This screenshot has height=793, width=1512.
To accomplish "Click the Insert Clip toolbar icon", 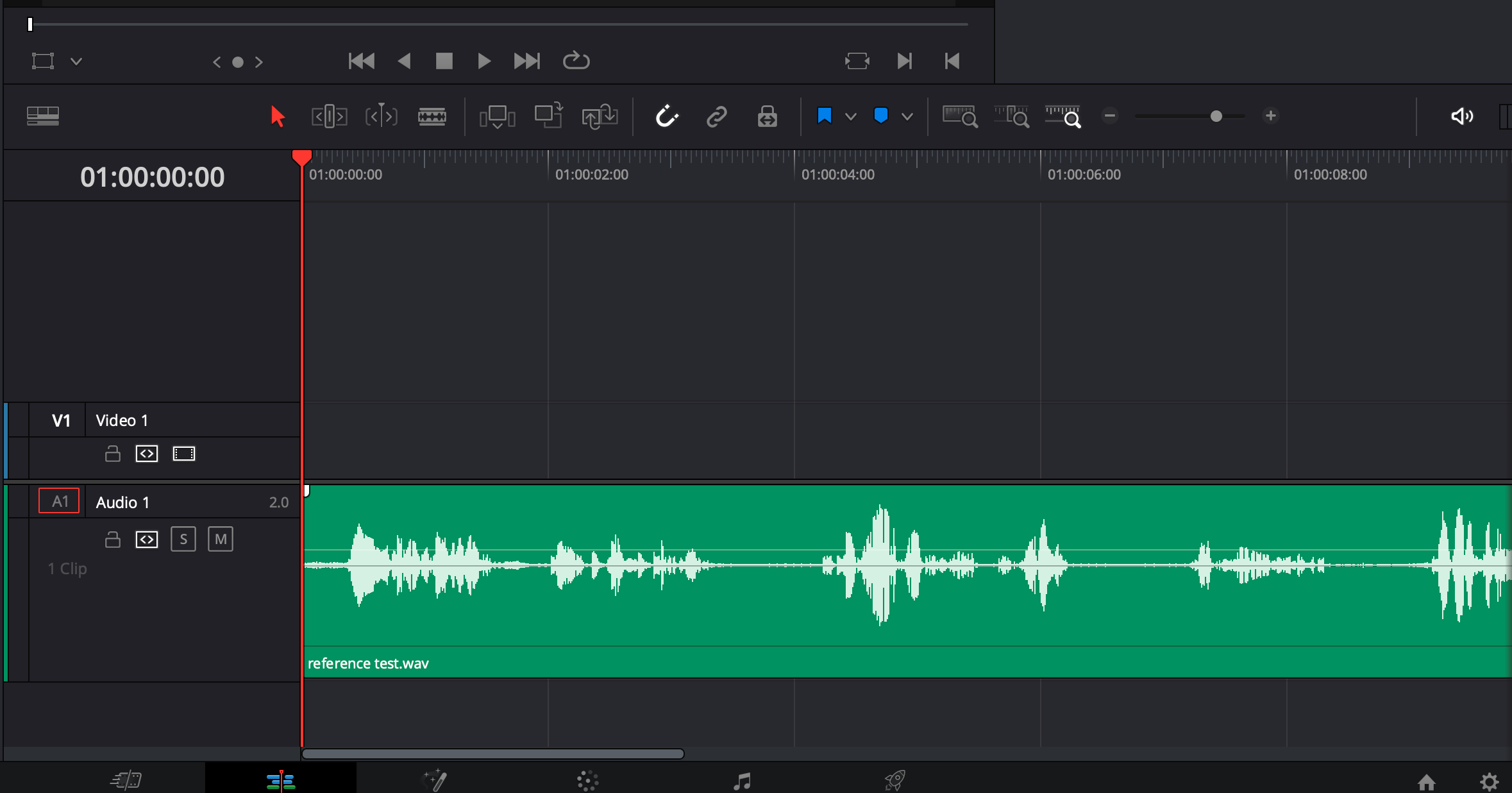I will click(497, 116).
